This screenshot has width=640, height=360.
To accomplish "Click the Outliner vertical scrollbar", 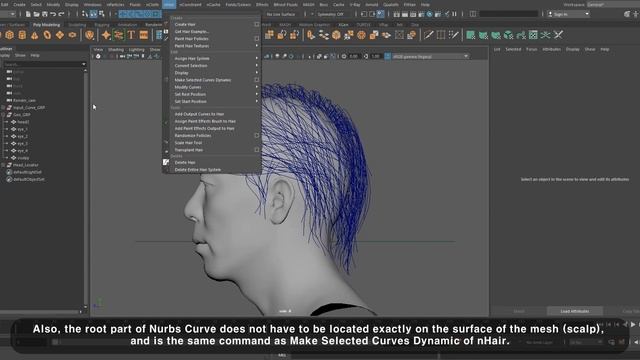I will pyautogui.click(x=85, y=188).
